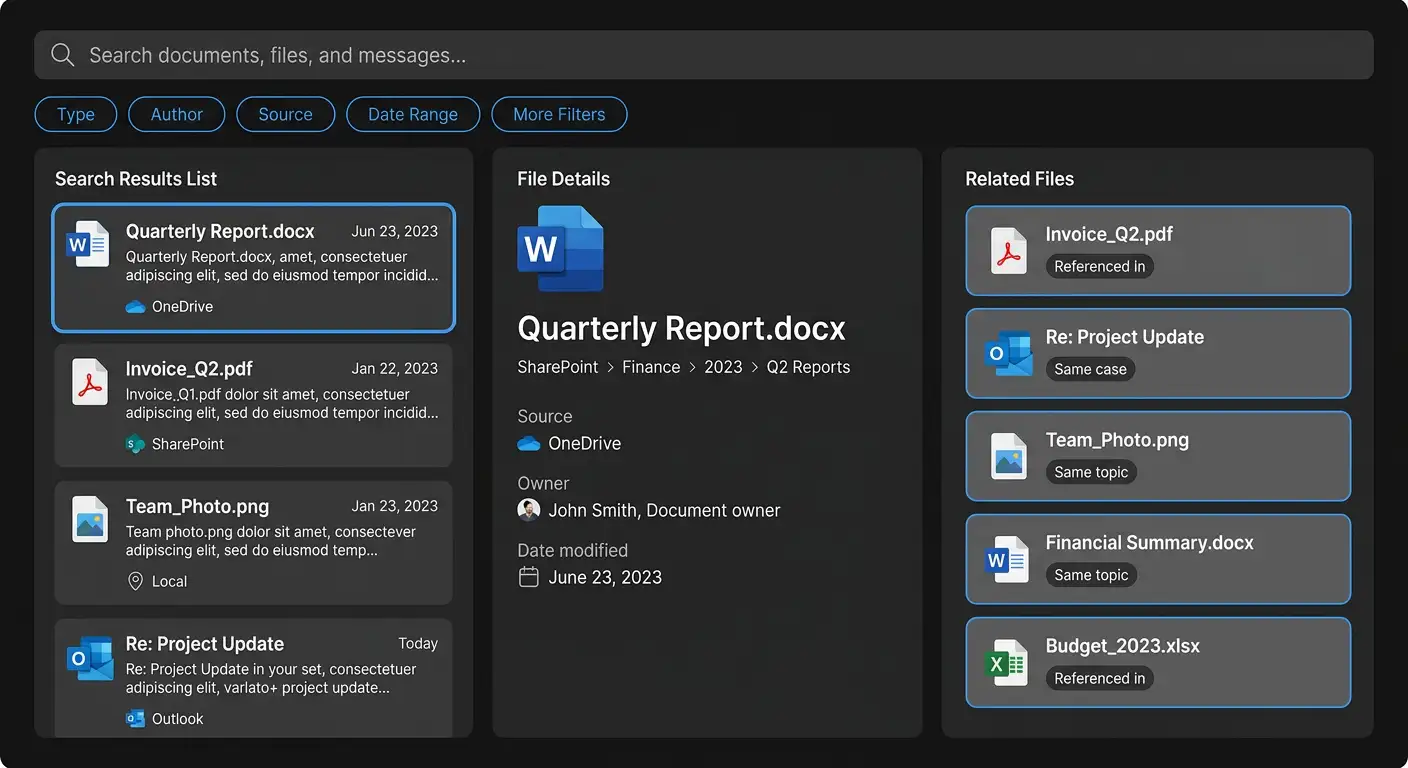
Task: Click small Outlook source icon in last result
Action: (135, 719)
